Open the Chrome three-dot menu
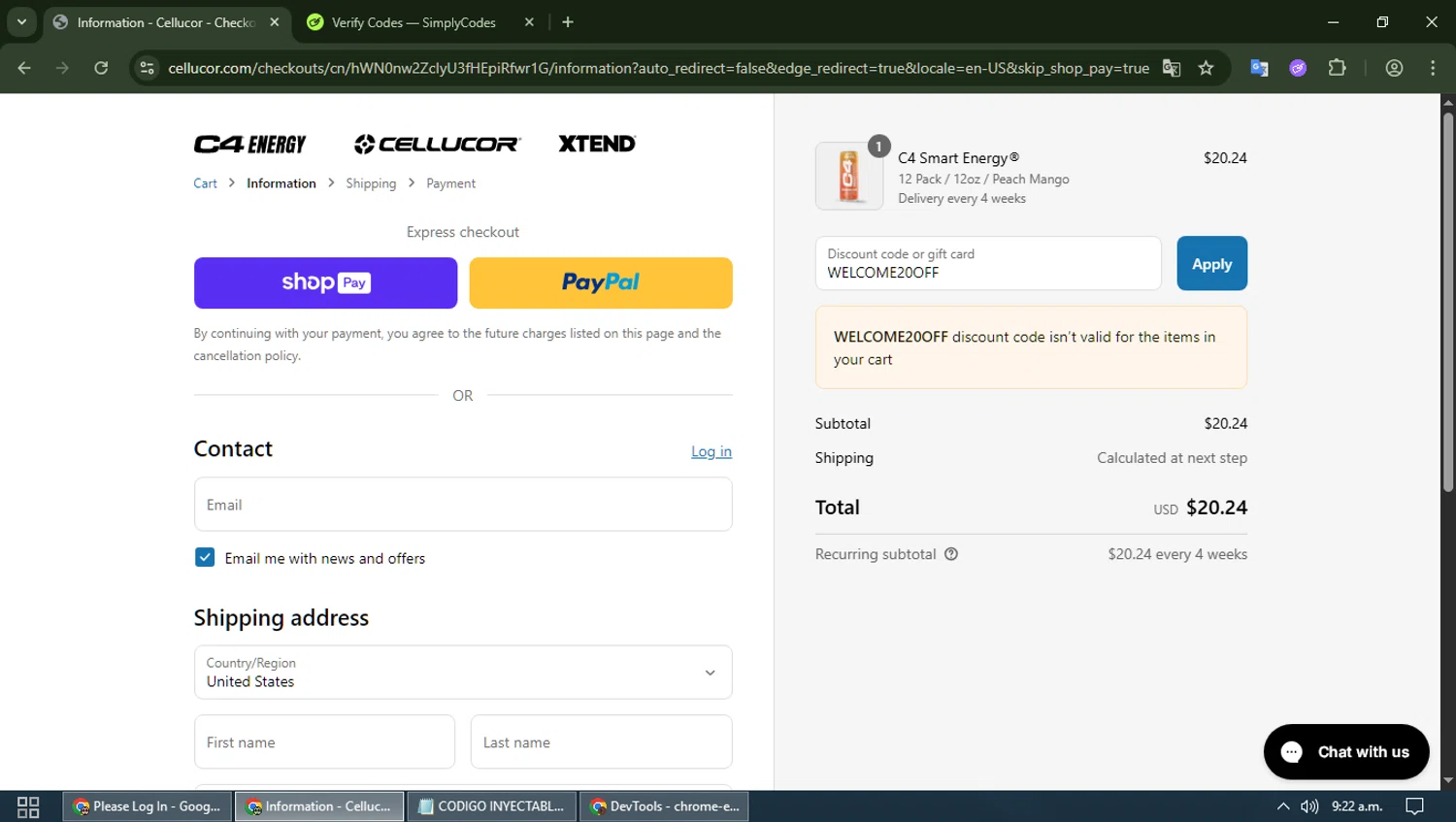This screenshot has height=822, width=1456. point(1433,68)
